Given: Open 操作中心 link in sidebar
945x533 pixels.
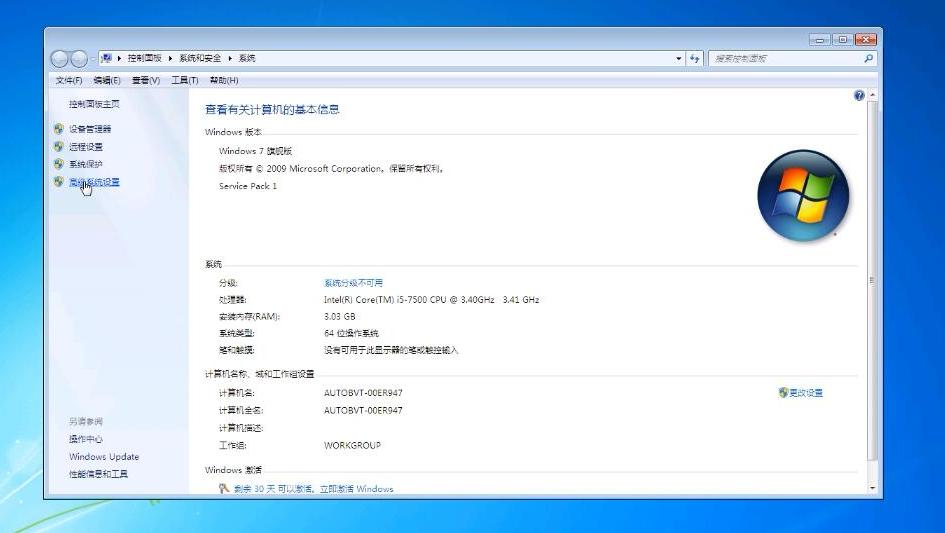Looking at the screenshot, I should tap(86, 439).
